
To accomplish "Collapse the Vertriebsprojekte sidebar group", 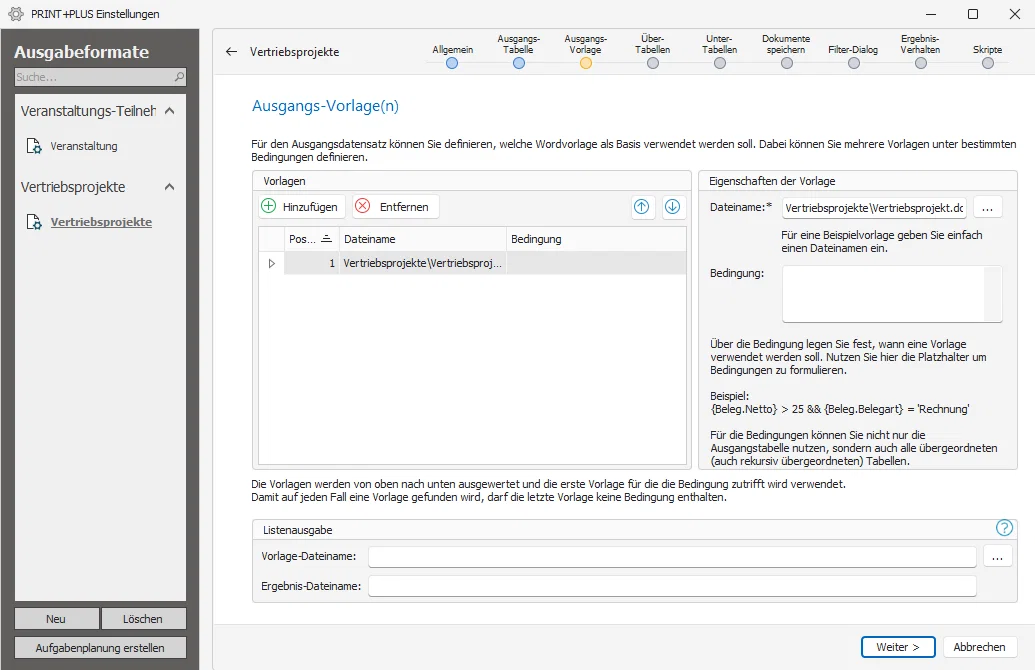I will click(x=170, y=187).
